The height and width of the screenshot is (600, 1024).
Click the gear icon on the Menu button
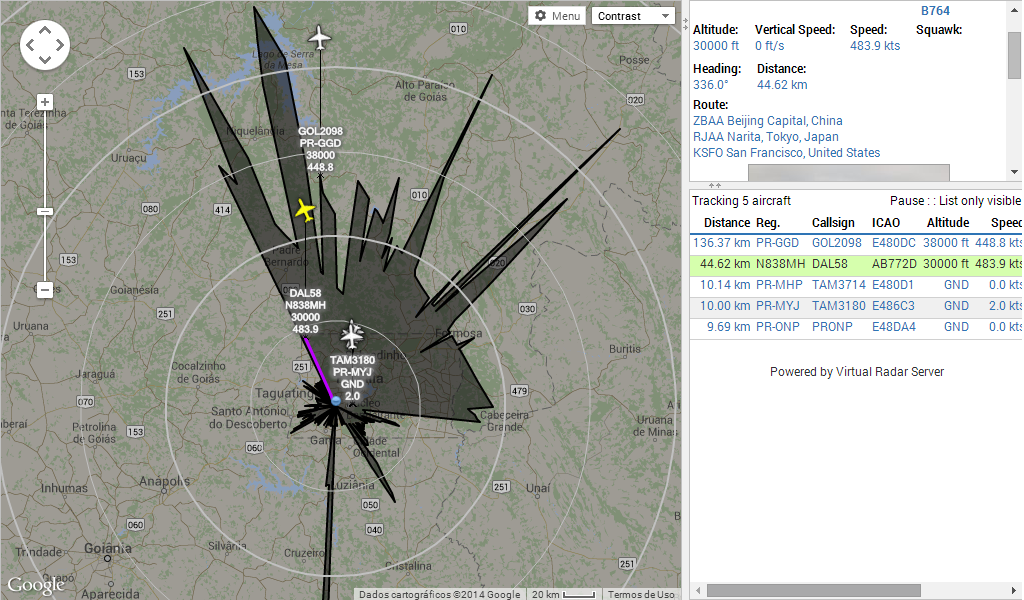tap(541, 16)
